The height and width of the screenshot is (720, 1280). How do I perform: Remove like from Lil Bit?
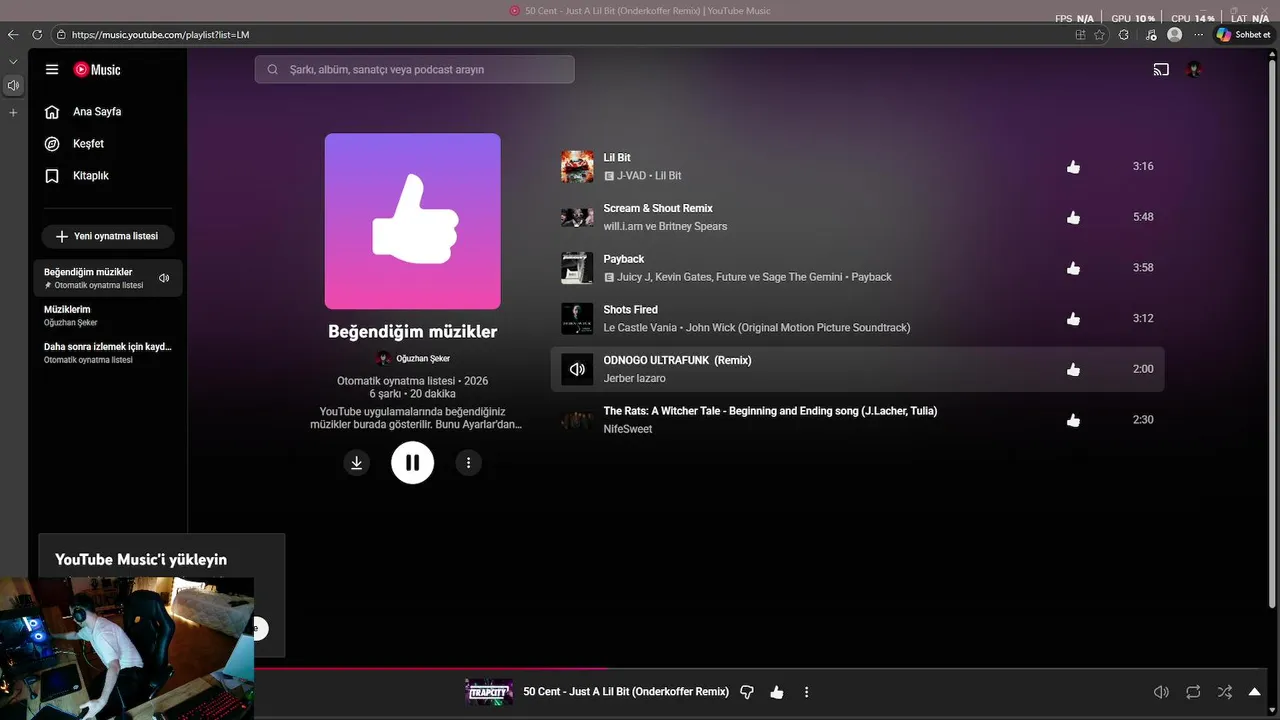pyautogui.click(x=1073, y=167)
